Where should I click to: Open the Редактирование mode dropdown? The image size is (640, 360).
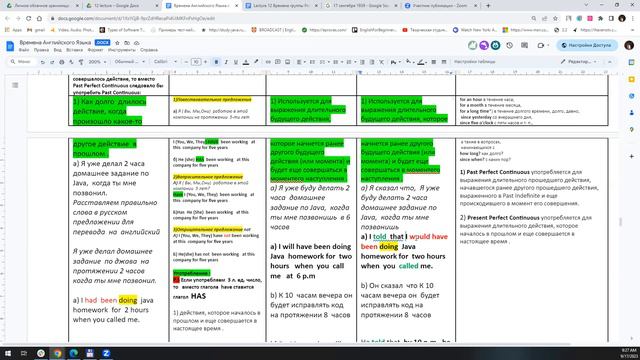pyautogui.click(x=579, y=62)
